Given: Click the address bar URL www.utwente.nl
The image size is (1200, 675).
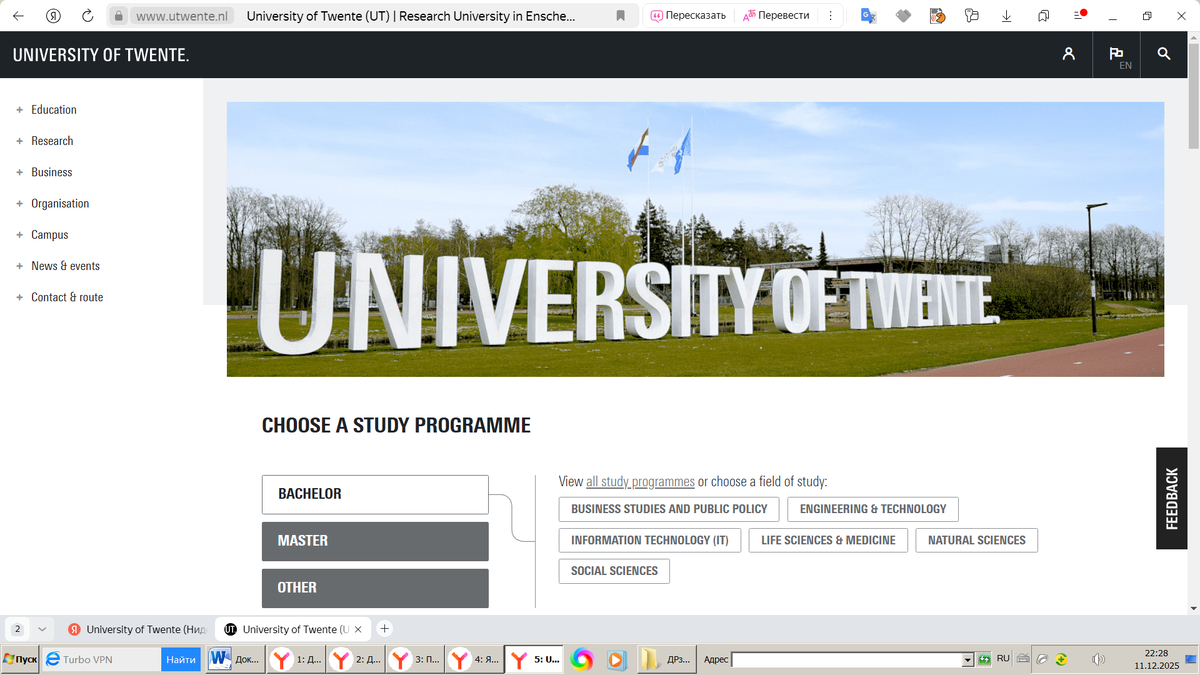Looking at the screenshot, I should click(182, 16).
